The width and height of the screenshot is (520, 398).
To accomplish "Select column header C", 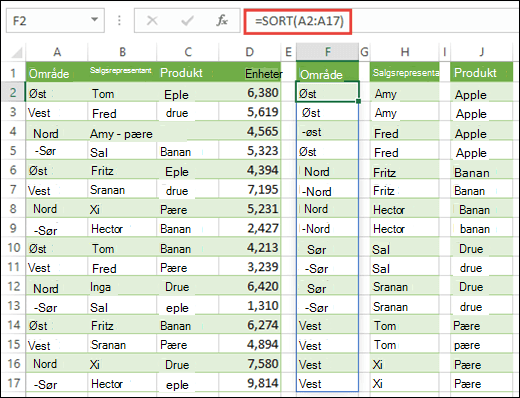I will 188,52.
